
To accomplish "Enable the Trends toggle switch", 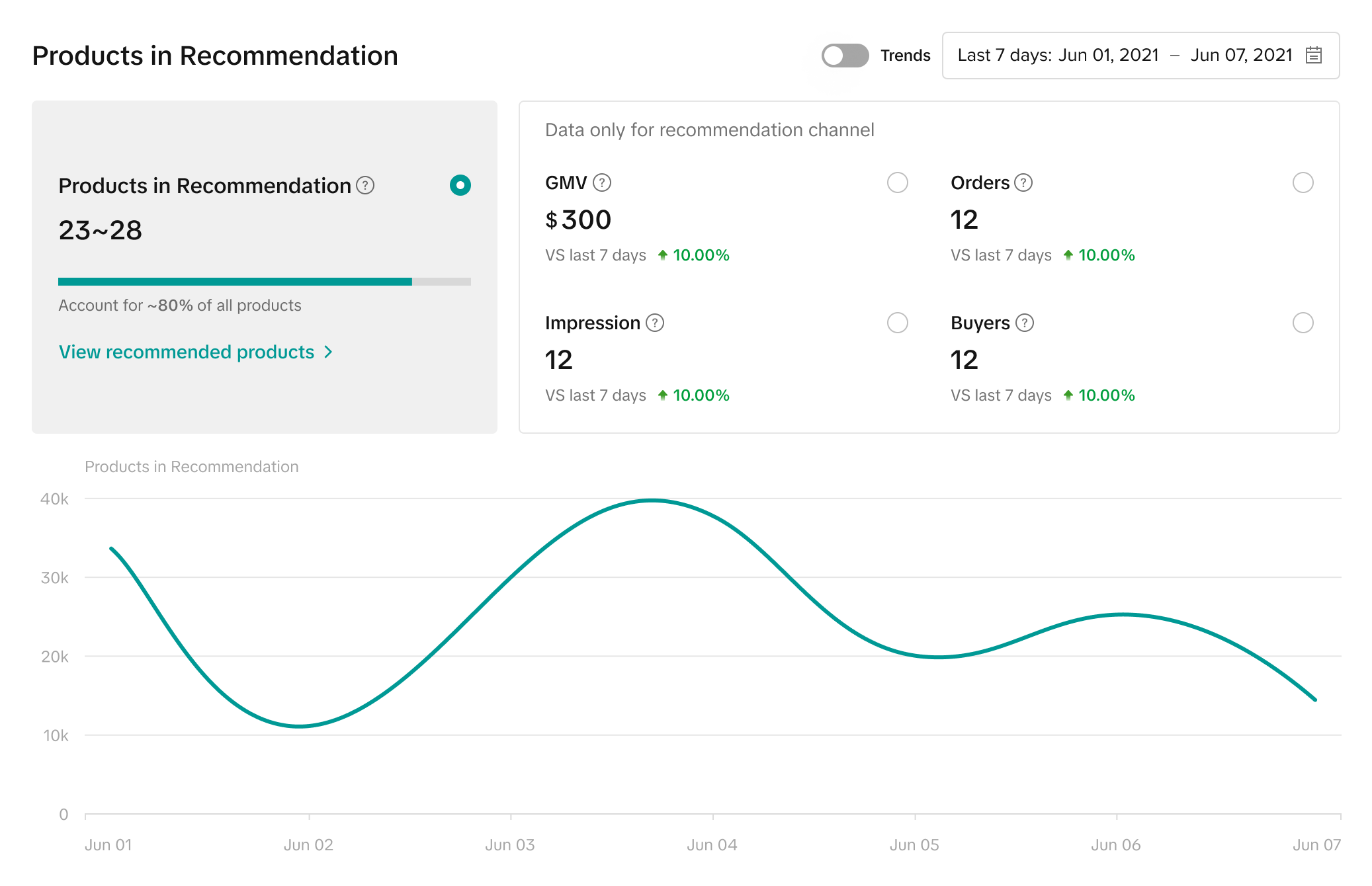I will coord(845,56).
